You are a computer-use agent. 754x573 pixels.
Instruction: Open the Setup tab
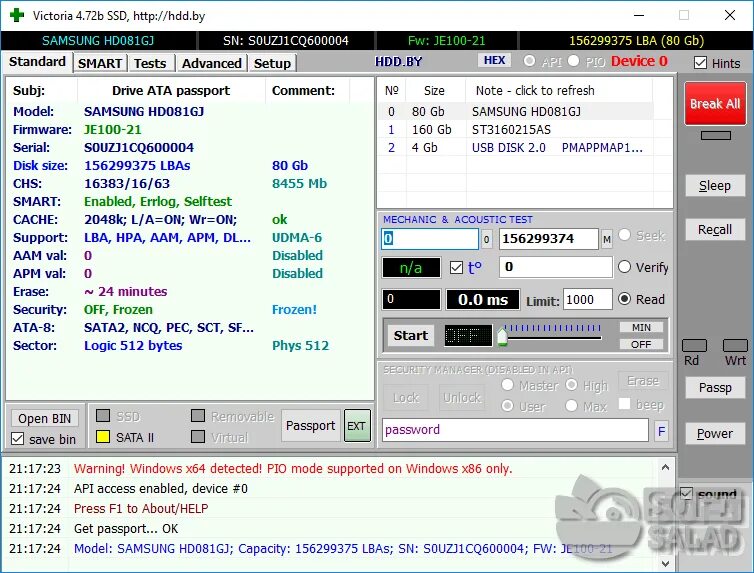[x=272, y=63]
